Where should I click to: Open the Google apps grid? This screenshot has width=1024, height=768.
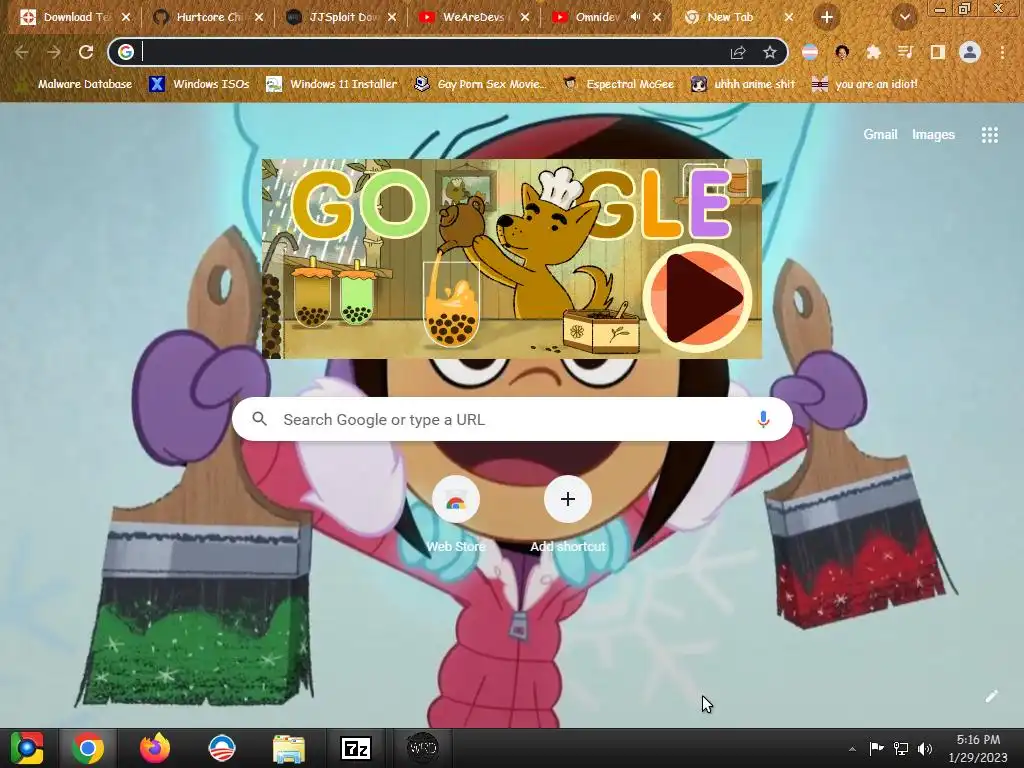click(x=989, y=135)
